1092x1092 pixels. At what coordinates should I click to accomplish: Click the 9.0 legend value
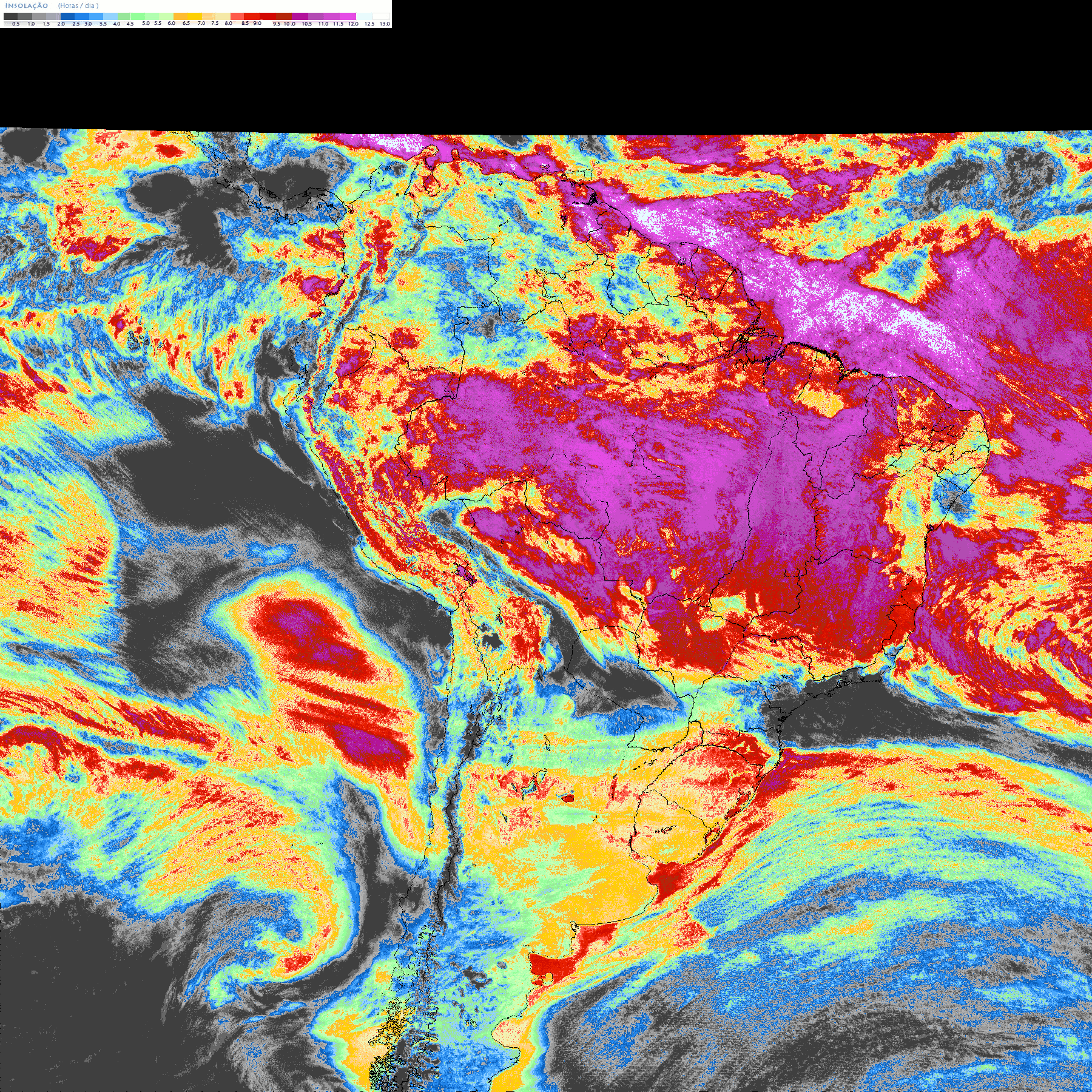(257, 23)
